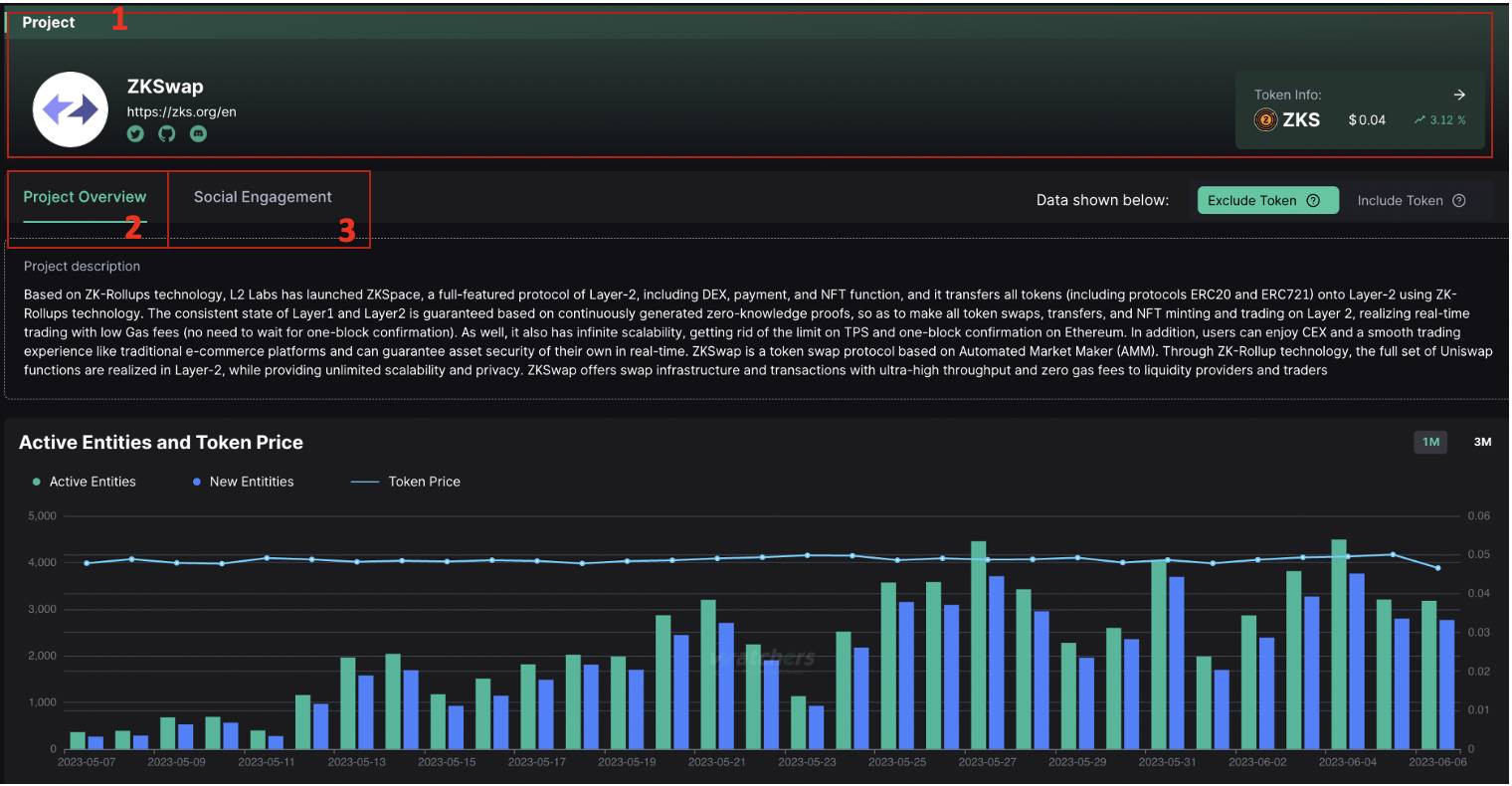Click the Token Info label
The image size is (1512, 786).
(1287, 95)
